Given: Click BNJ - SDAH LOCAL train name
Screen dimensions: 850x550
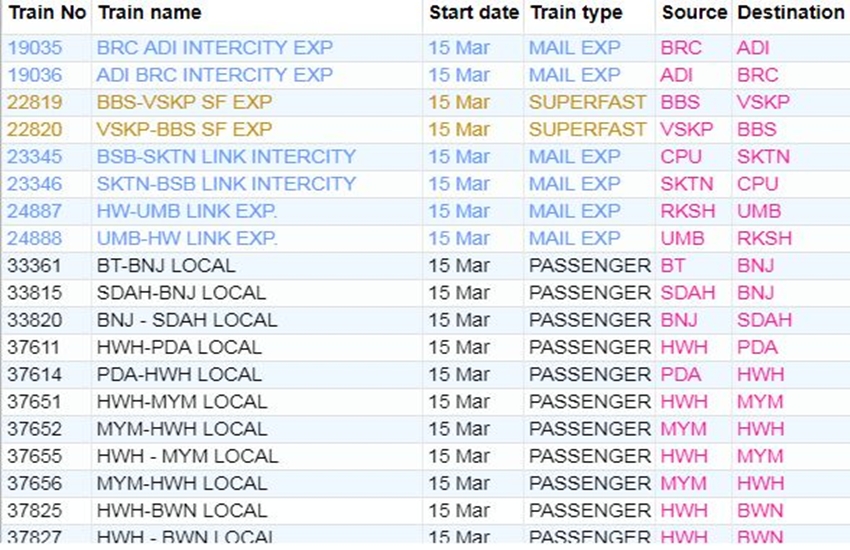Looking at the screenshot, I should (187, 320).
